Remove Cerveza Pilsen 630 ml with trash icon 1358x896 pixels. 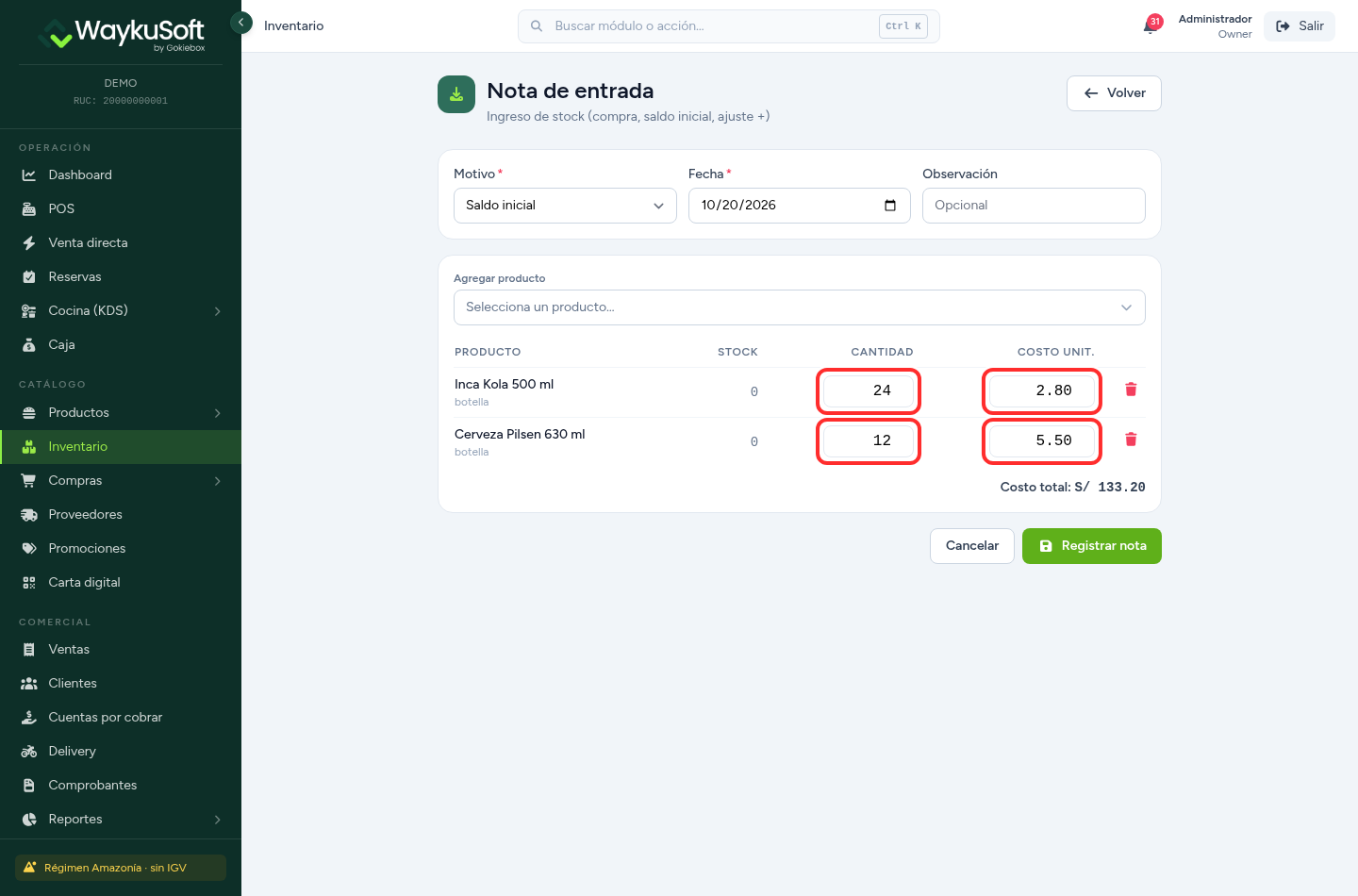1131,440
